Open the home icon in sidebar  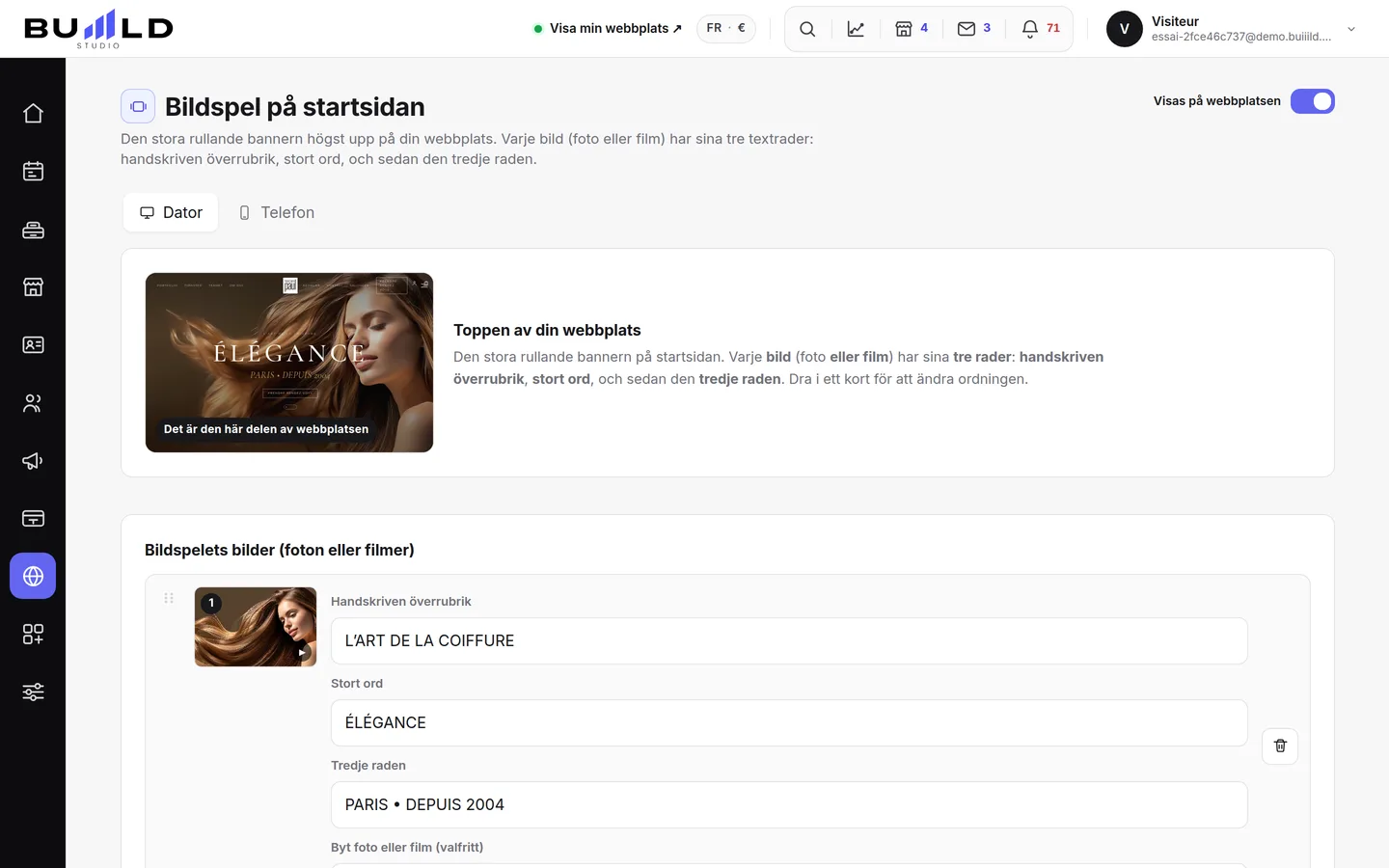pyautogui.click(x=33, y=113)
